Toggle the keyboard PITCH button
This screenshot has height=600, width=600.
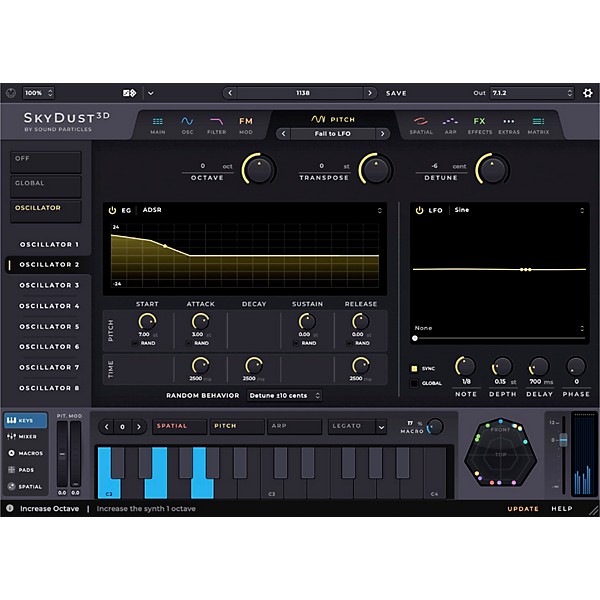click(237, 426)
